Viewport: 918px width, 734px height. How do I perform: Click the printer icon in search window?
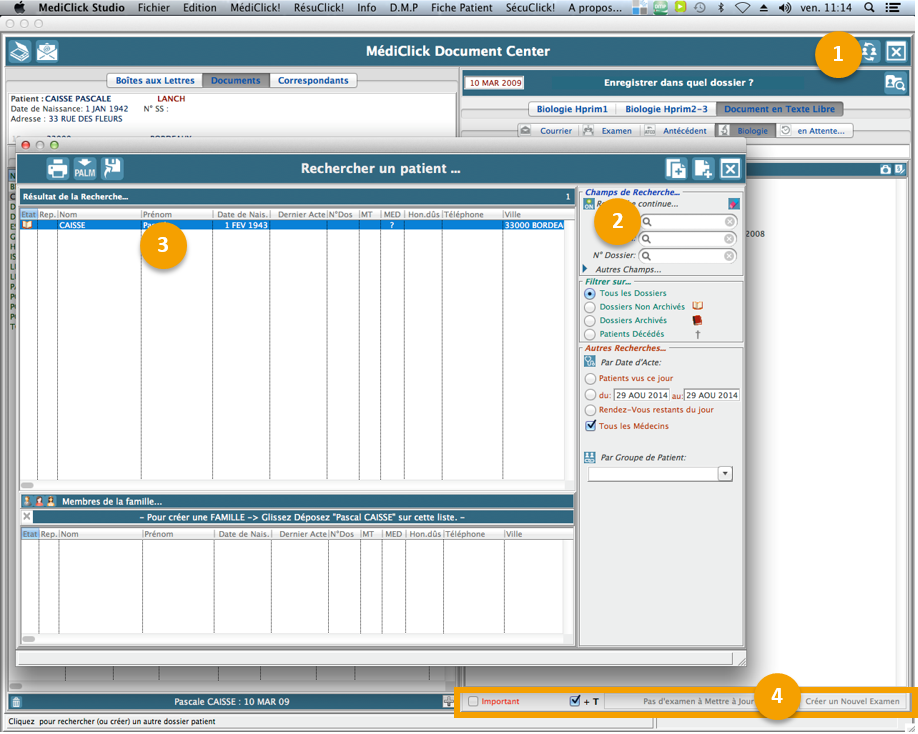tap(58, 168)
